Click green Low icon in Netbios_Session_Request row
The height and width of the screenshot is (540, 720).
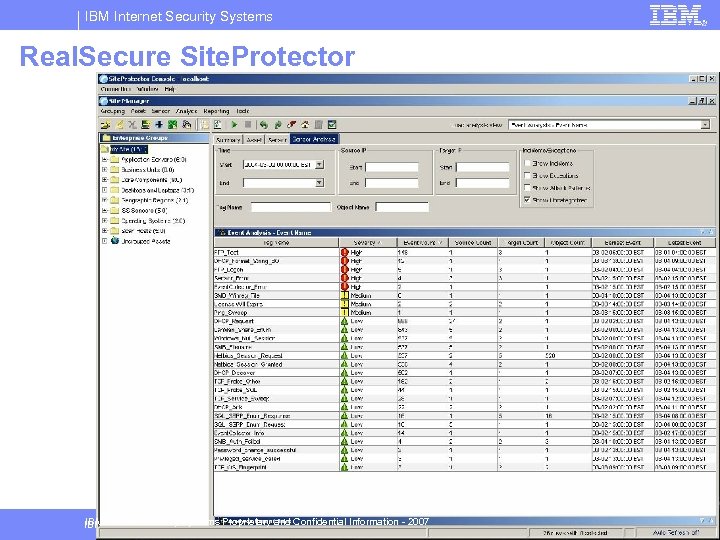click(344, 355)
